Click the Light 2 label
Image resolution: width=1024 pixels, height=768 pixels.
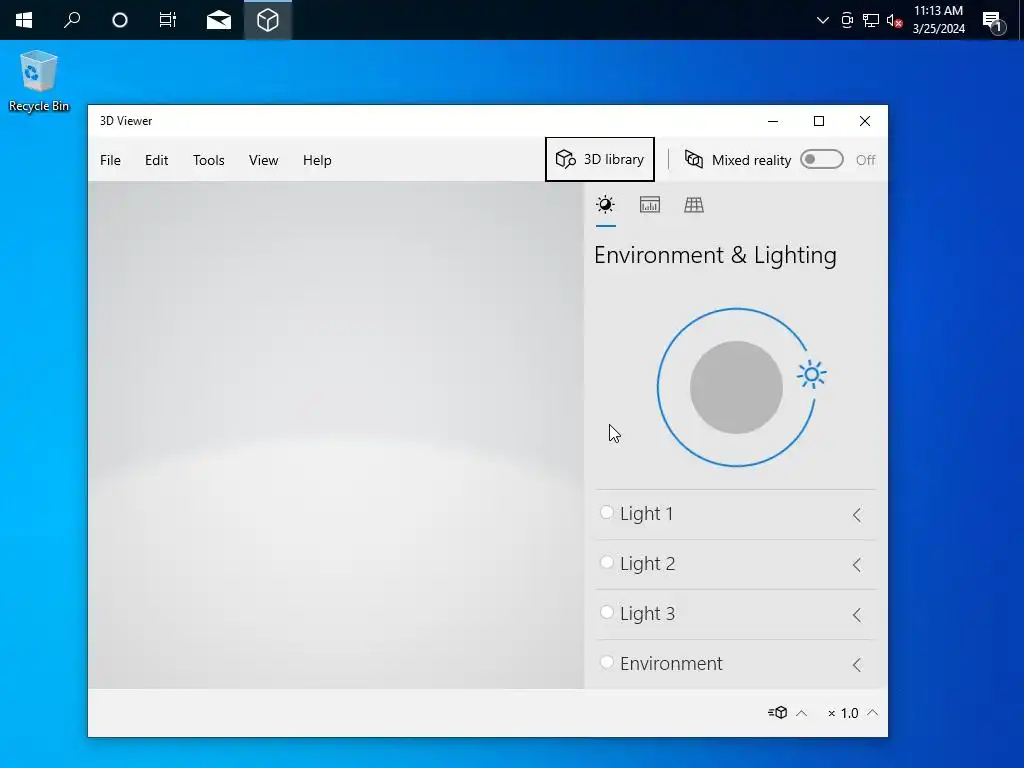coord(648,564)
